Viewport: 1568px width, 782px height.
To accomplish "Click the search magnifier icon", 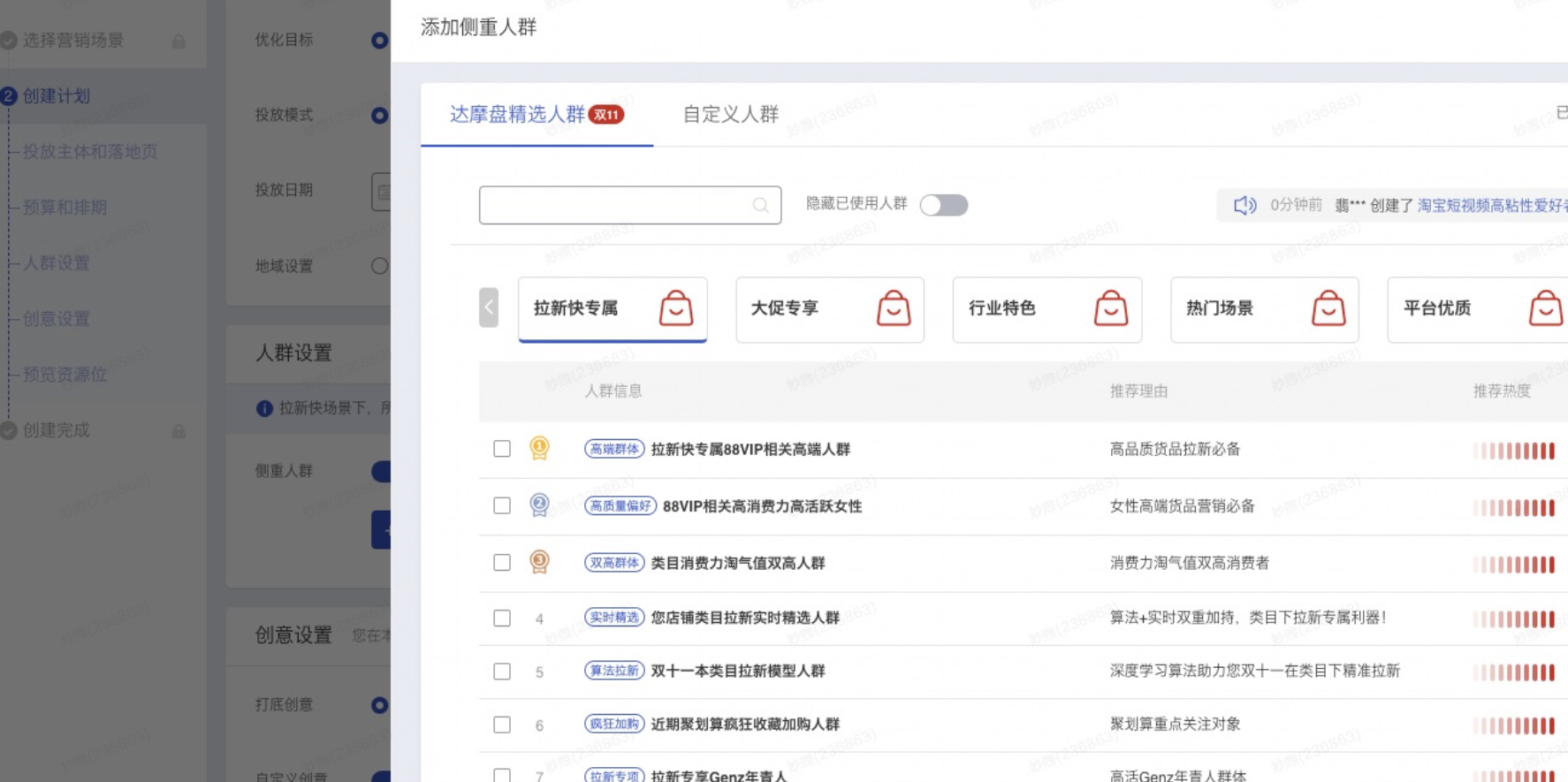I will [x=760, y=206].
